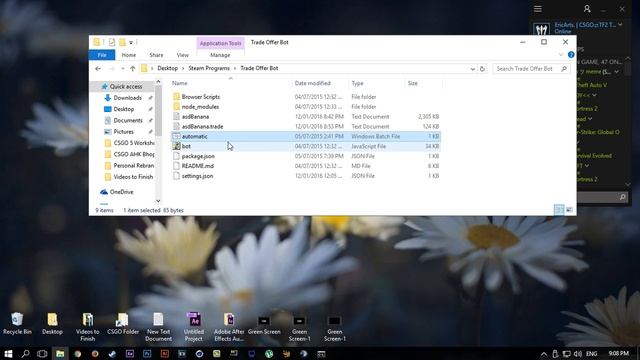The width and height of the screenshot is (640, 360).
Task: Click the forward navigation arrow
Action: coord(112,69)
